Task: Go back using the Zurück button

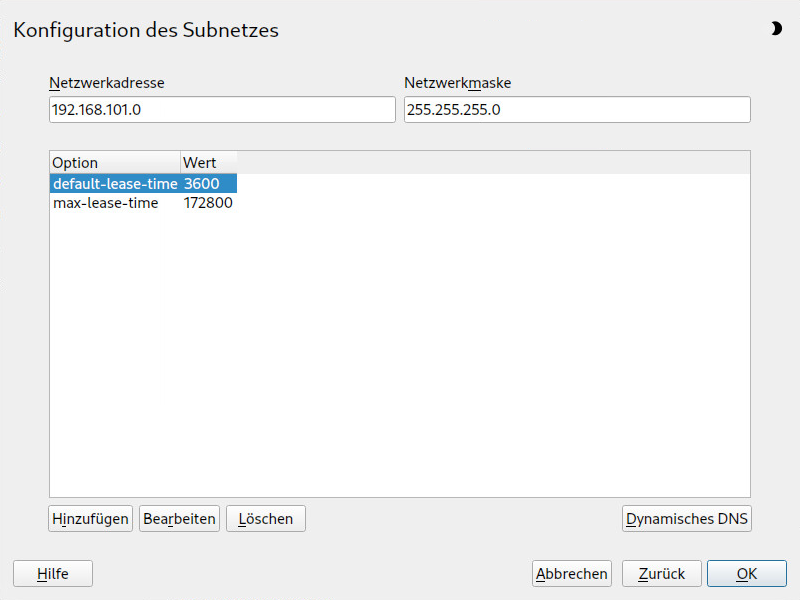Action: coord(661,574)
